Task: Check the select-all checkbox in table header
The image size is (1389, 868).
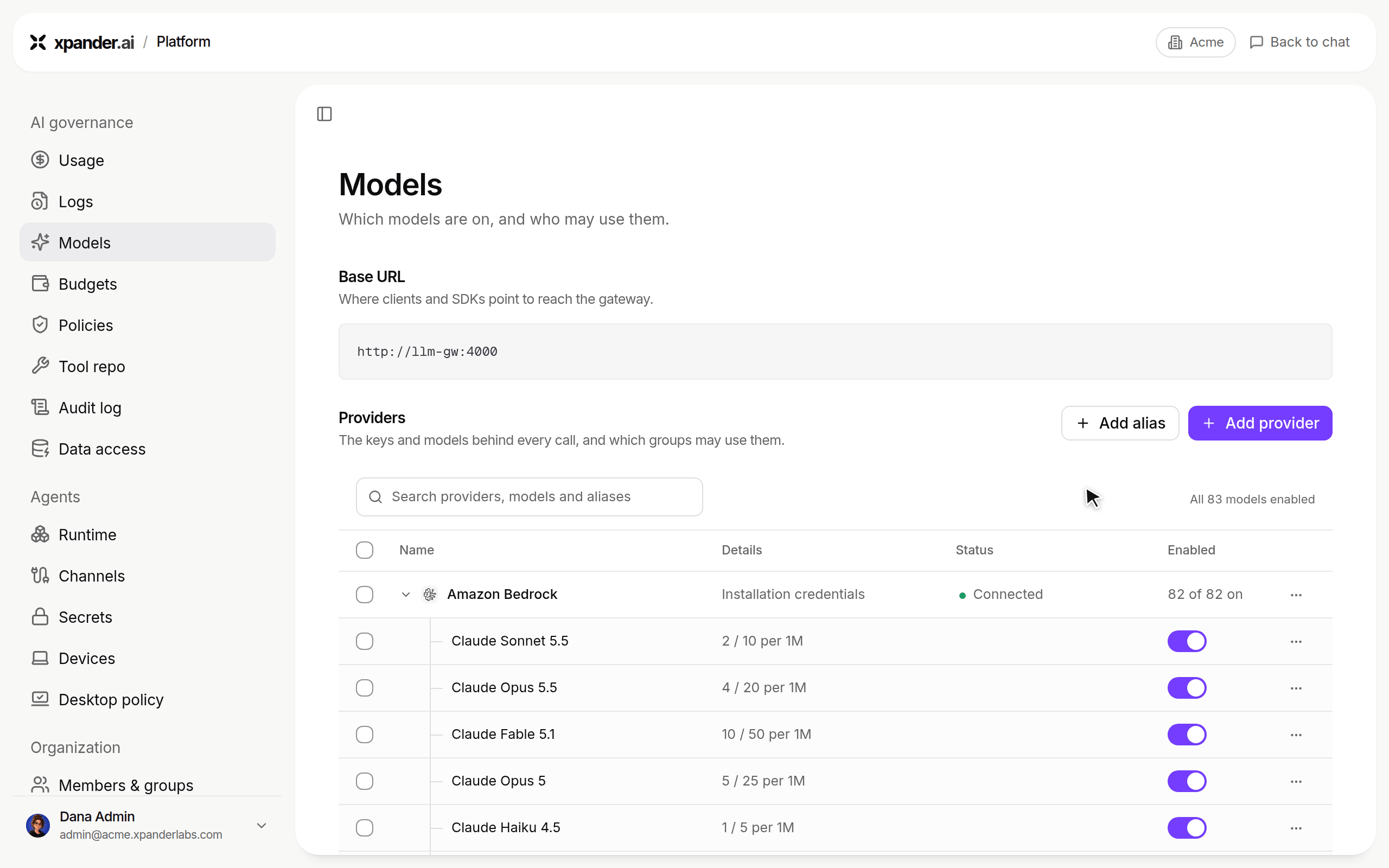Action: [365, 550]
